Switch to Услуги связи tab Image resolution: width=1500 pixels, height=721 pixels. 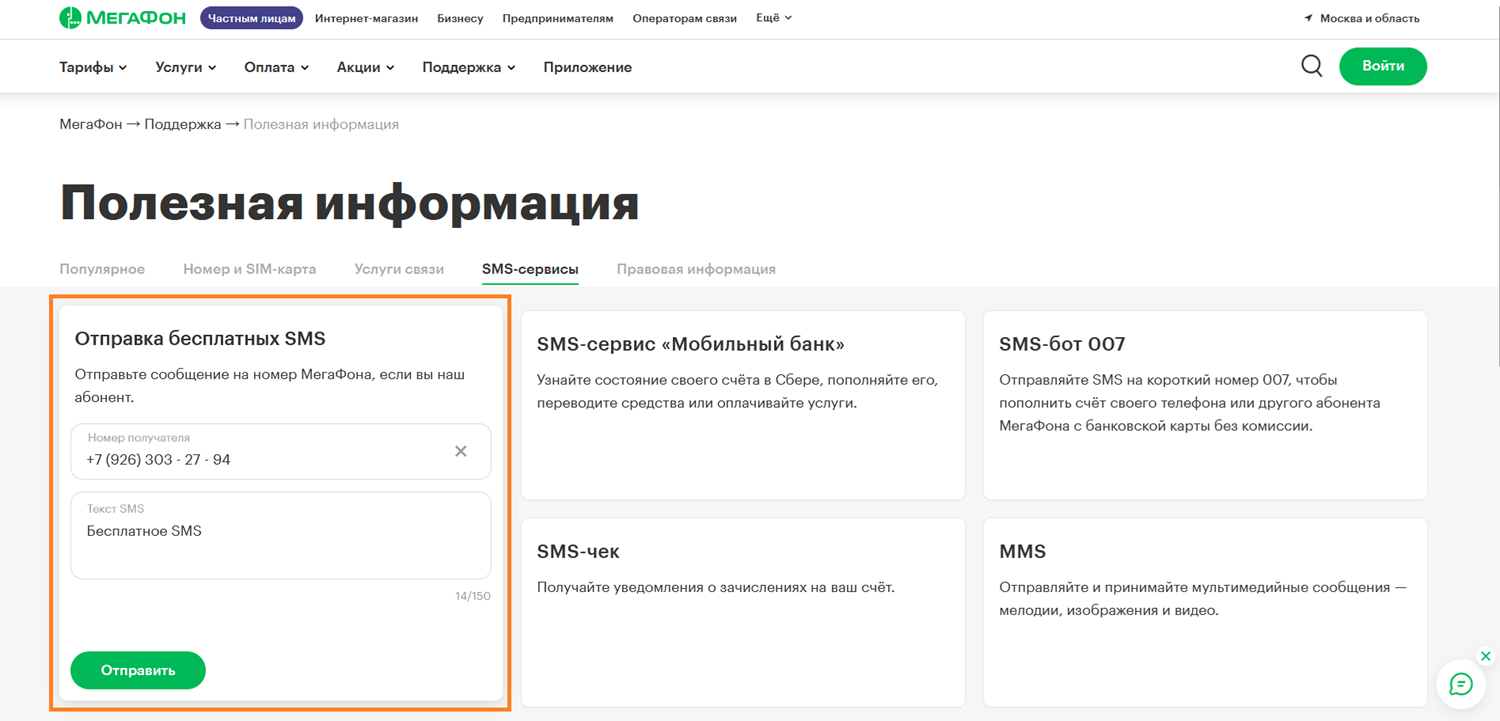click(x=399, y=269)
